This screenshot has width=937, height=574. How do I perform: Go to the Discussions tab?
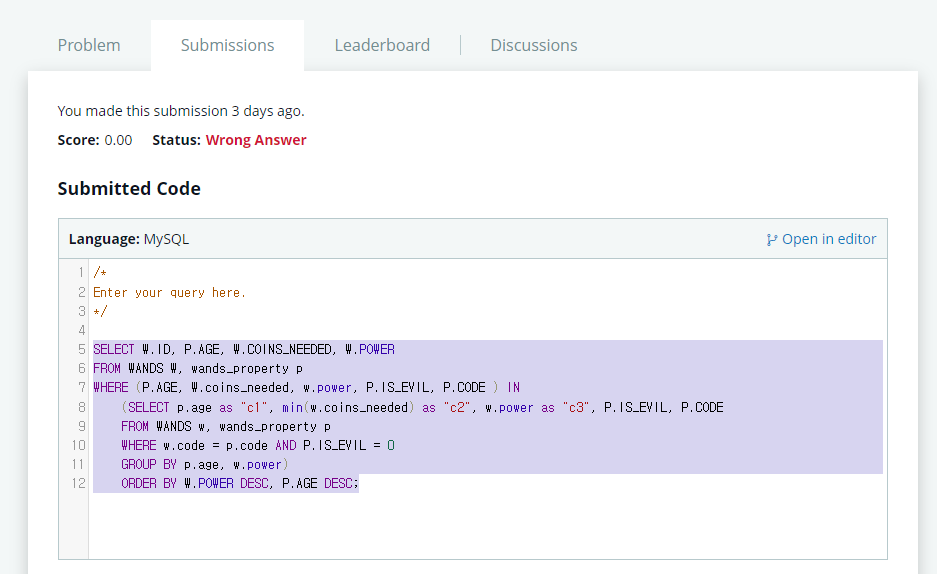534,45
